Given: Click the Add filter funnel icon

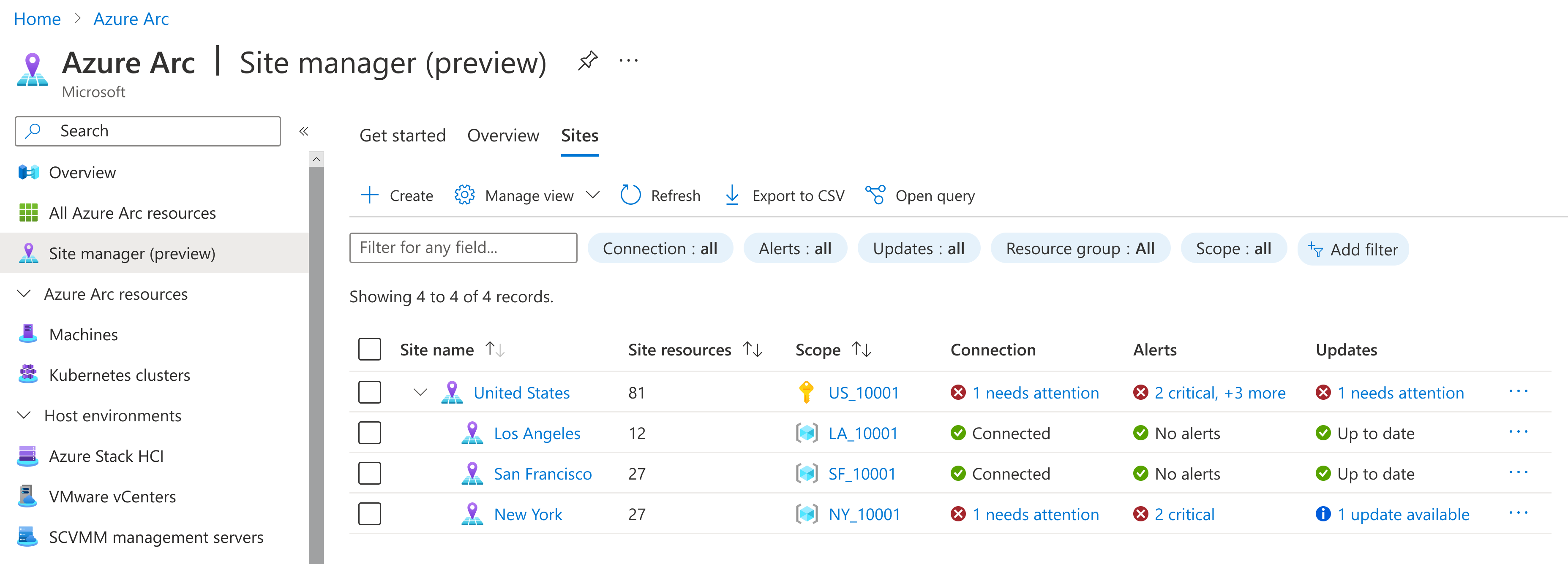Looking at the screenshot, I should (1315, 249).
